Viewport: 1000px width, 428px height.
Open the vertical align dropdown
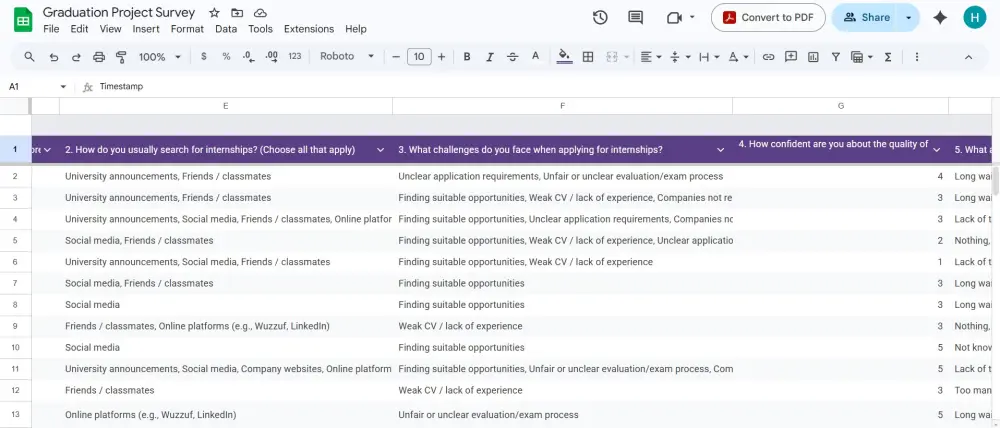680,57
